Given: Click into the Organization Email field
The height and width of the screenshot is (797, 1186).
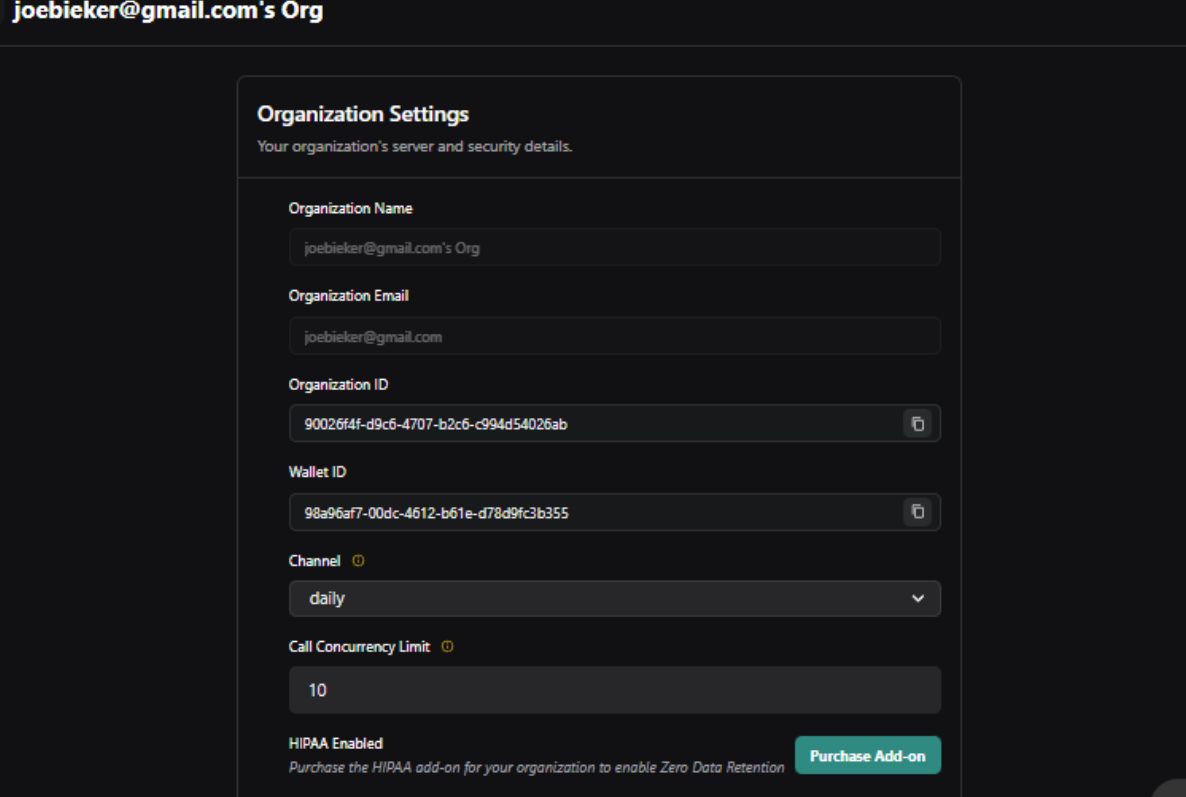Looking at the screenshot, I should [614, 336].
